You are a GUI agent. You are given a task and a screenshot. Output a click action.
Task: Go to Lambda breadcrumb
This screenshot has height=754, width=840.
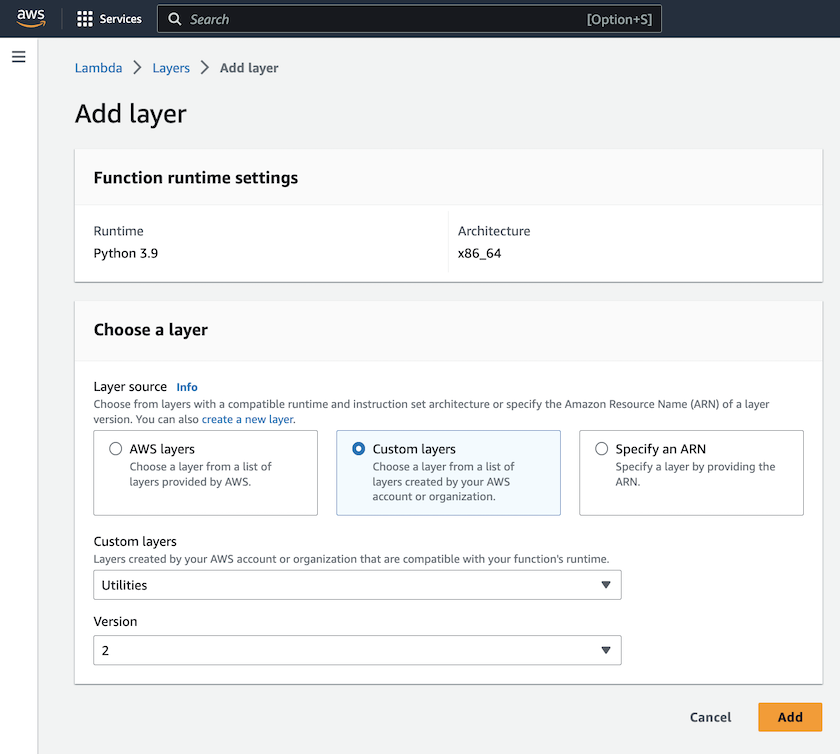pos(98,68)
